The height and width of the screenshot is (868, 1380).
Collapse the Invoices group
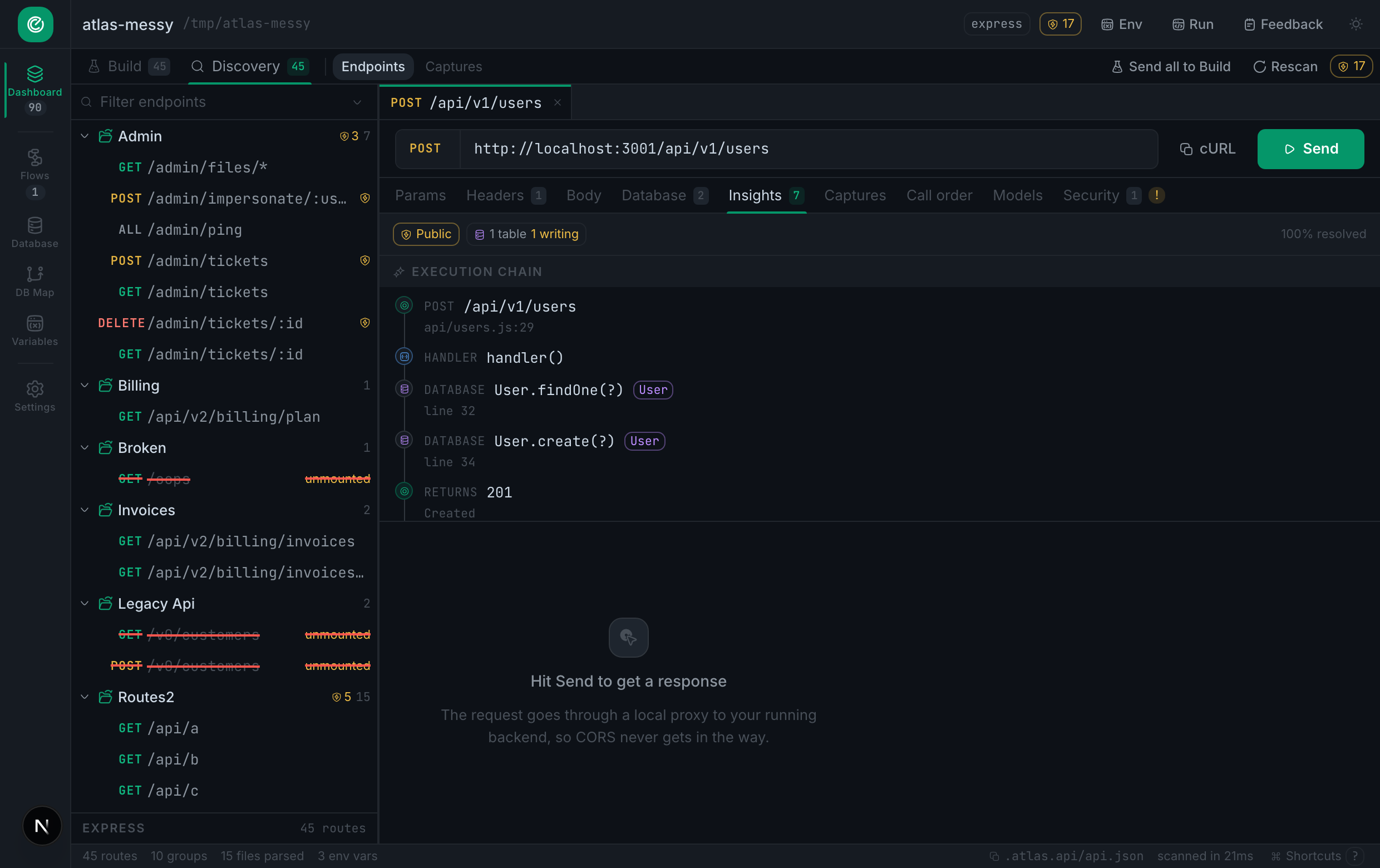(85, 510)
